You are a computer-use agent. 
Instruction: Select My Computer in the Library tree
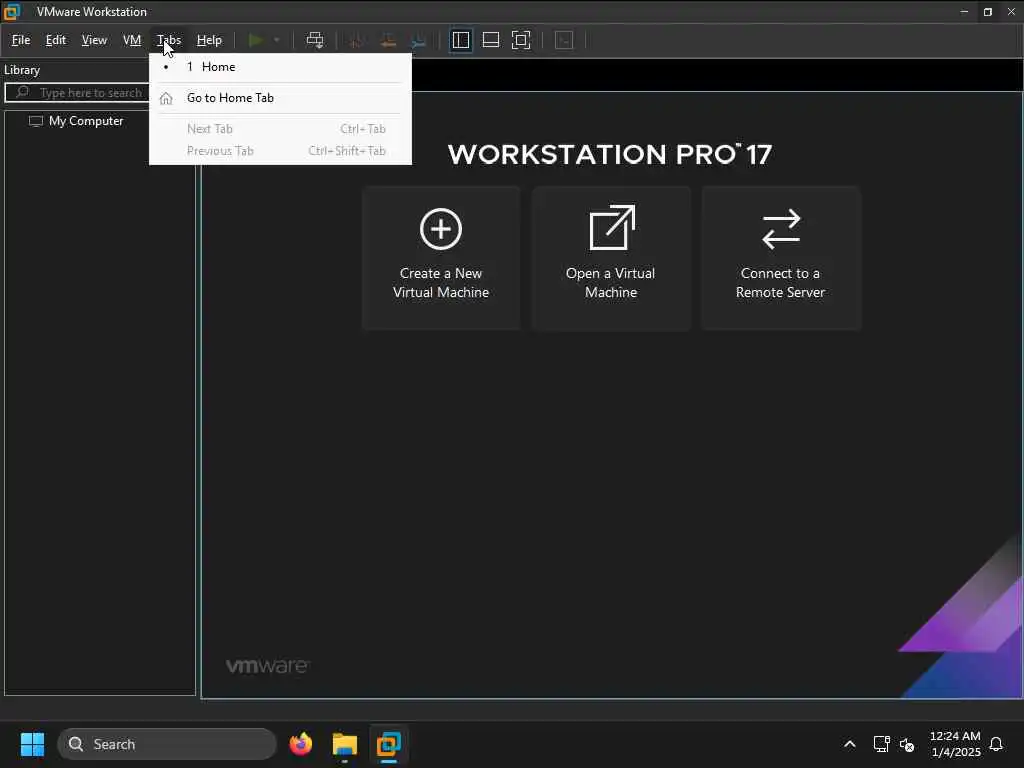pyautogui.click(x=86, y=121)
